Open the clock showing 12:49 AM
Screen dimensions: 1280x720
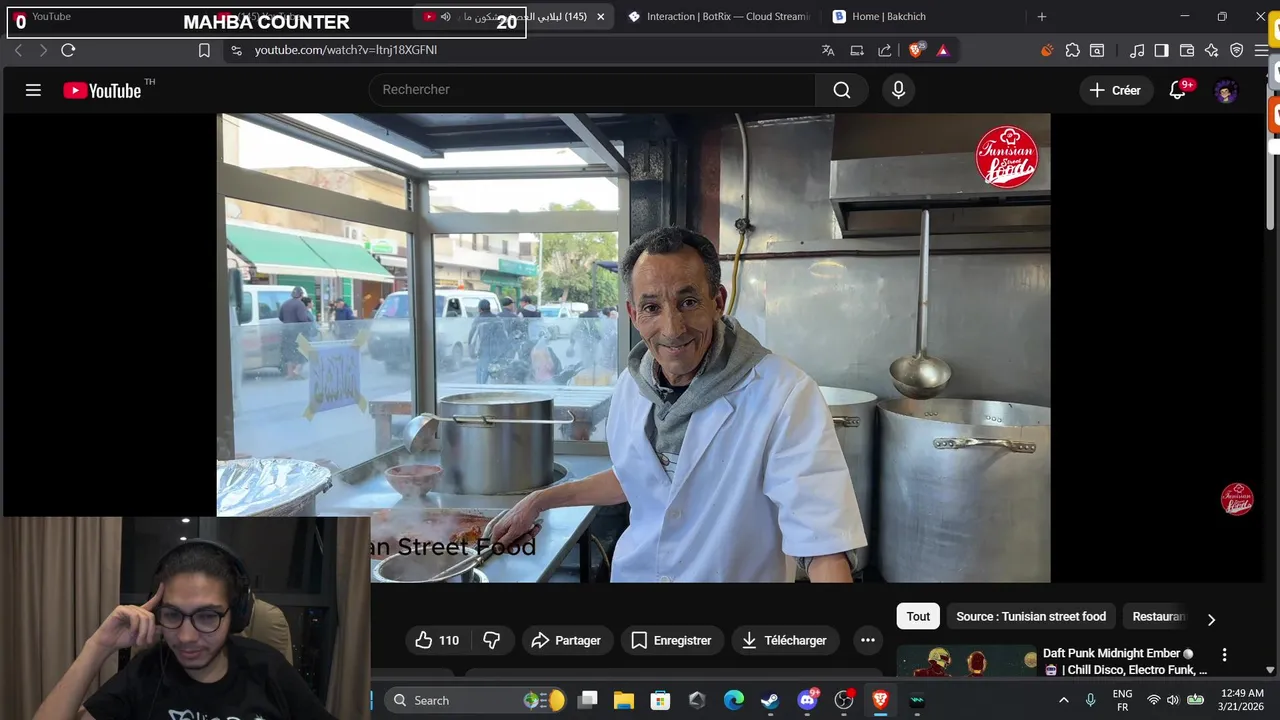[x=1241, y=700]
